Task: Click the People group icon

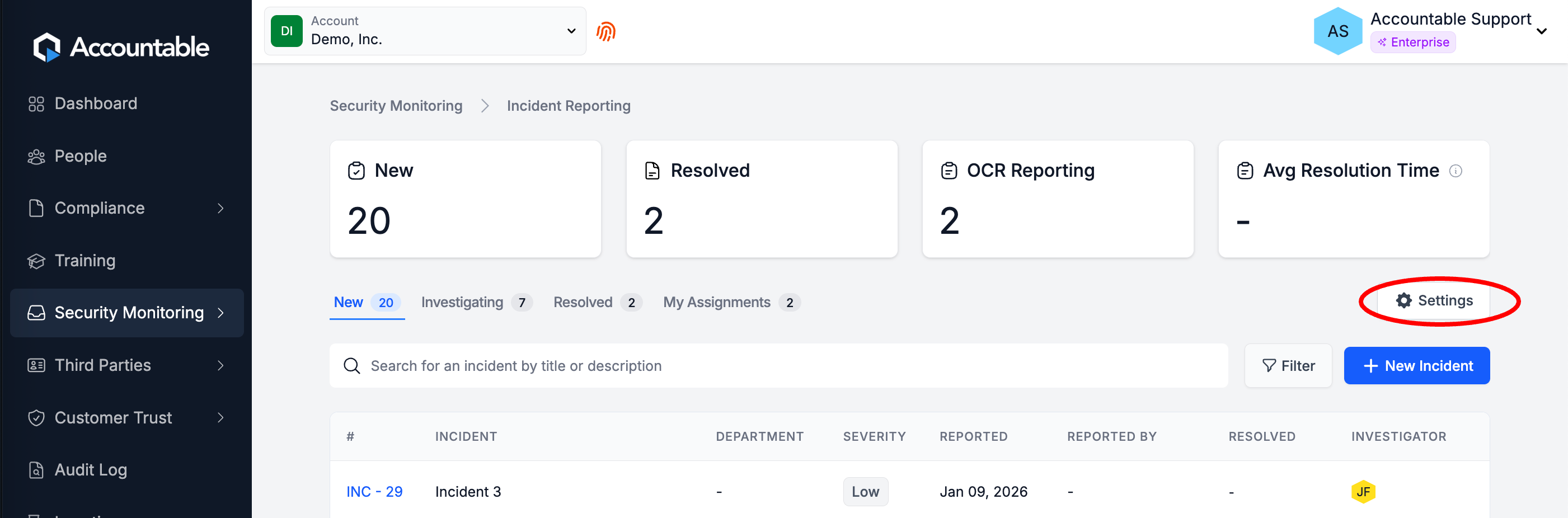Action: (36, 157)
